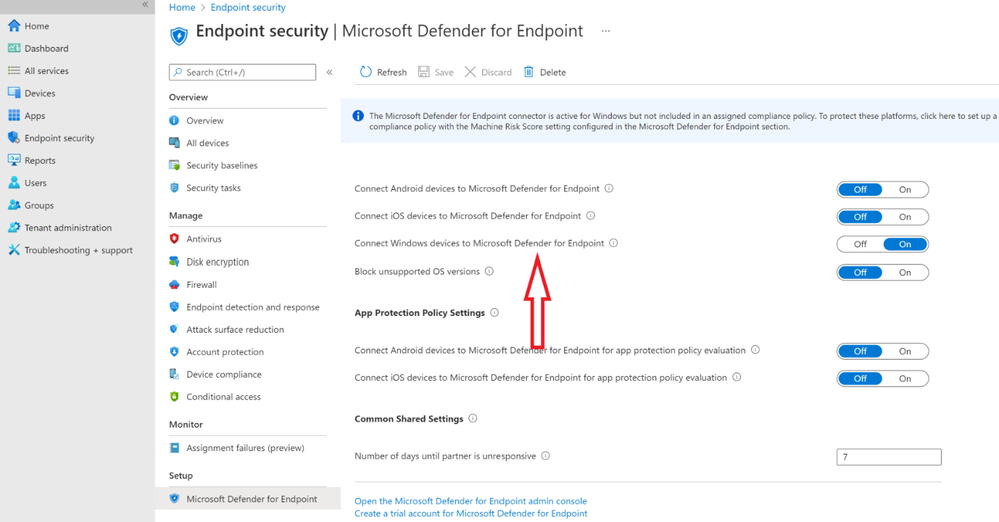Click info icon beside Number of days until unresponsive

point(545,456)
